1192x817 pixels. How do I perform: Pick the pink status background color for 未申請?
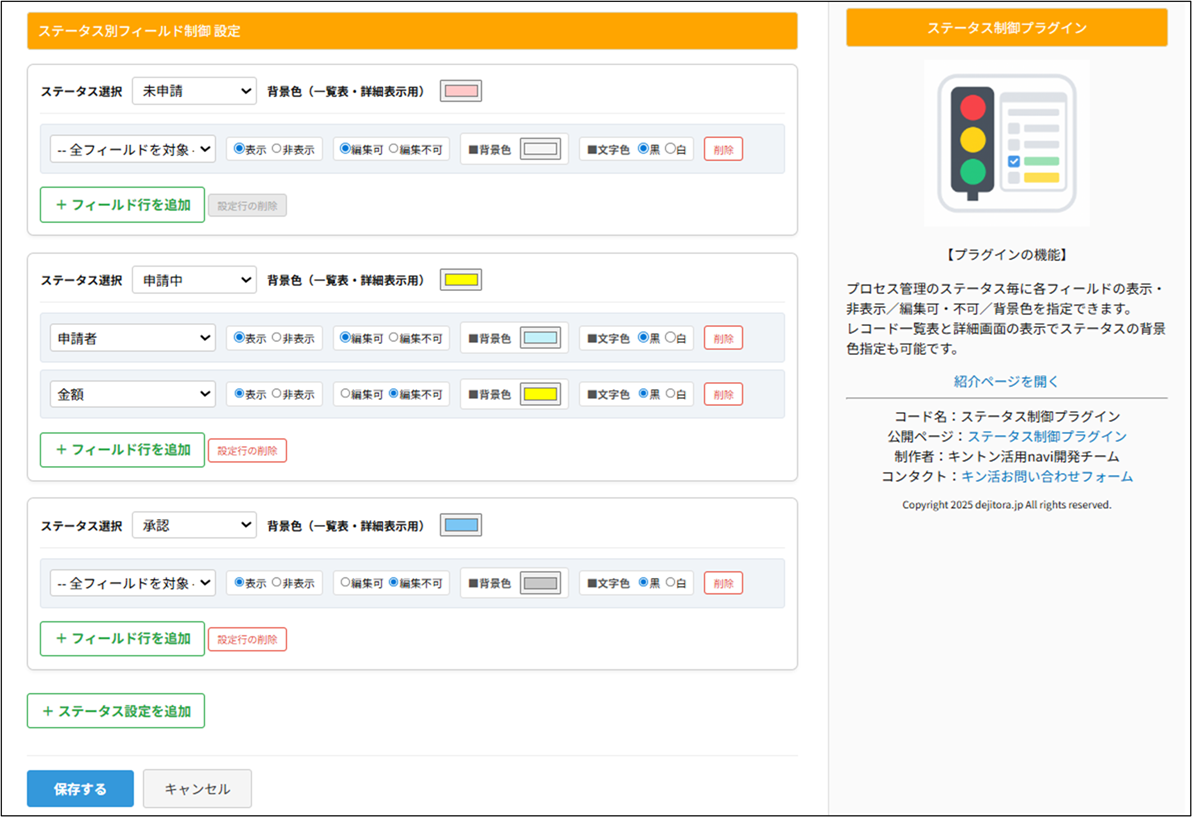[x=461, y=91]
